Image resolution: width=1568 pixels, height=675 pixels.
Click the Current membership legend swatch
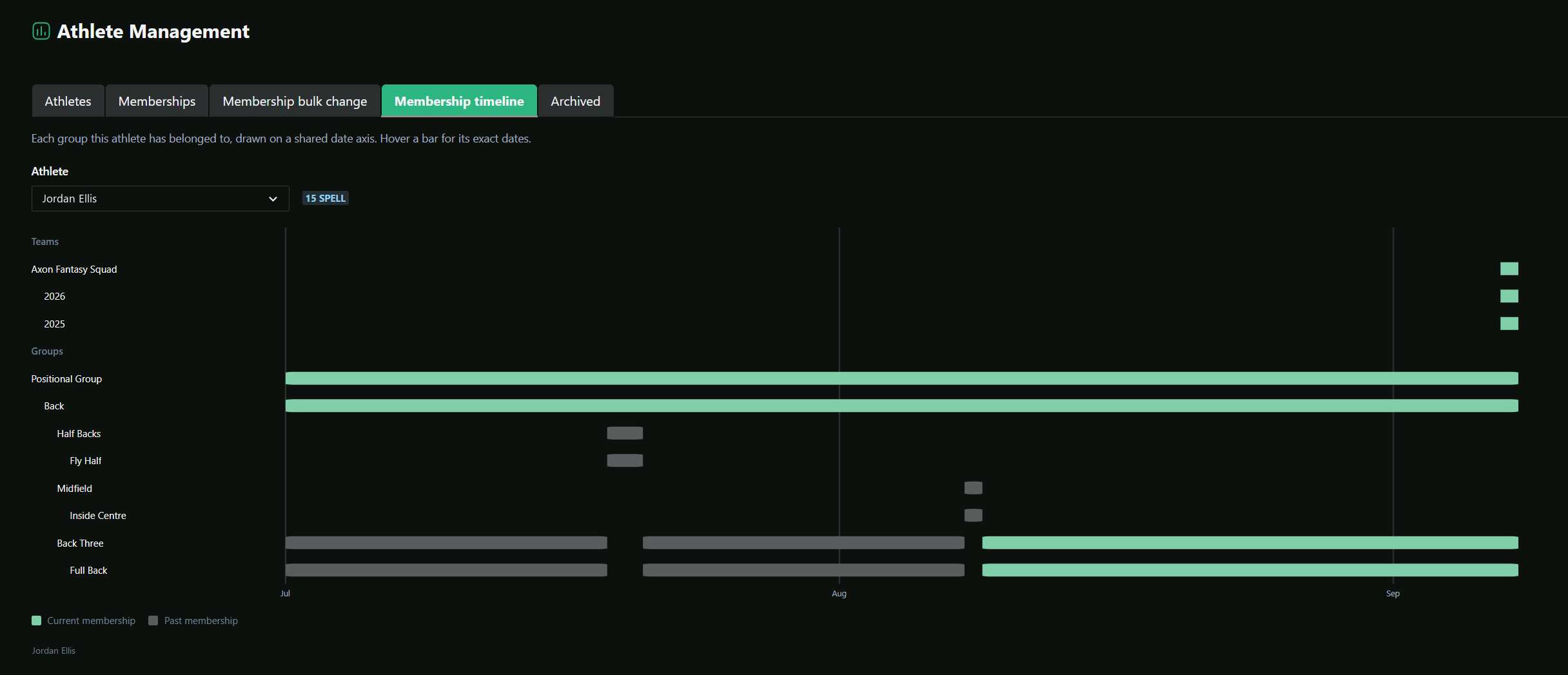36,620
